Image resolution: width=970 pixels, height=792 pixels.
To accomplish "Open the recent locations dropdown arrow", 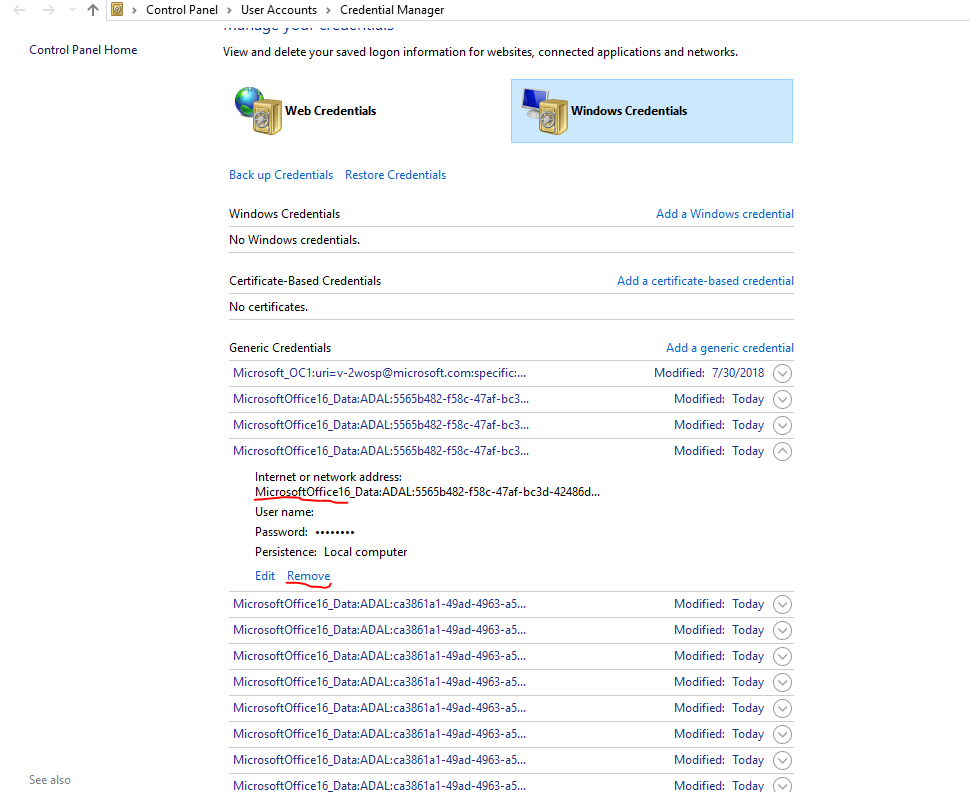I will (72, 10).
